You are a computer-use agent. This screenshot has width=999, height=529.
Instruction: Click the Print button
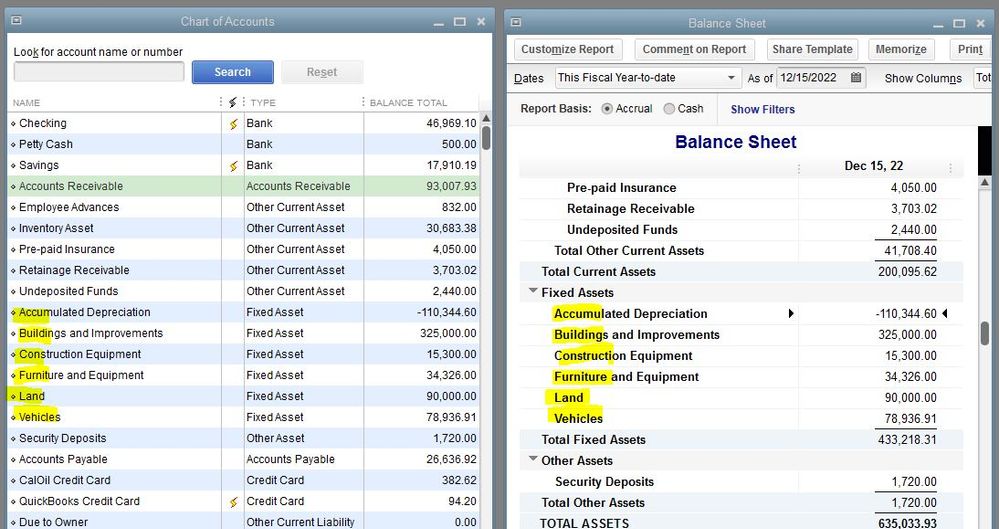970,49
